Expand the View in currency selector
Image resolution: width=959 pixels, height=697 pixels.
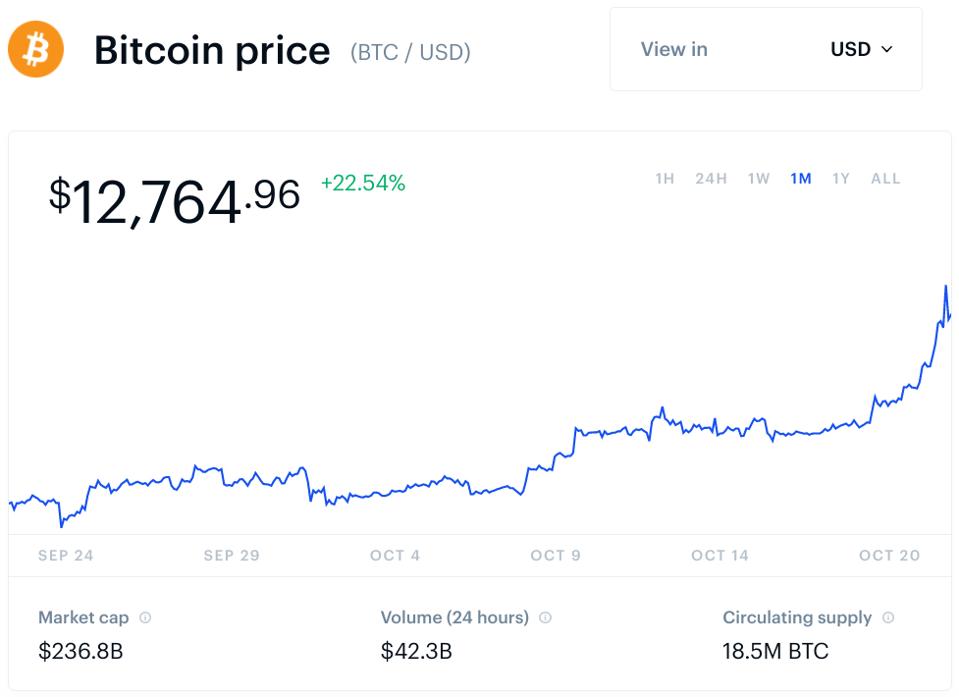(766, 49)
